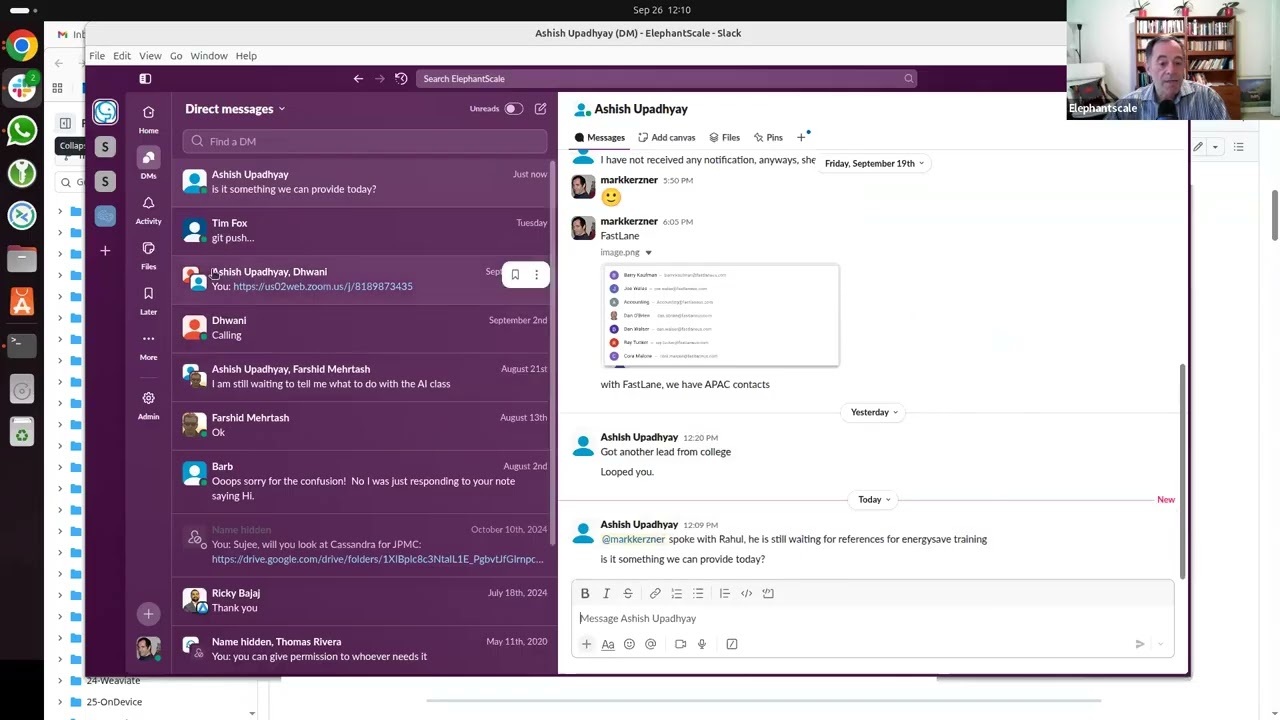Toggle bold formatting in message composer

click(585, 593)
